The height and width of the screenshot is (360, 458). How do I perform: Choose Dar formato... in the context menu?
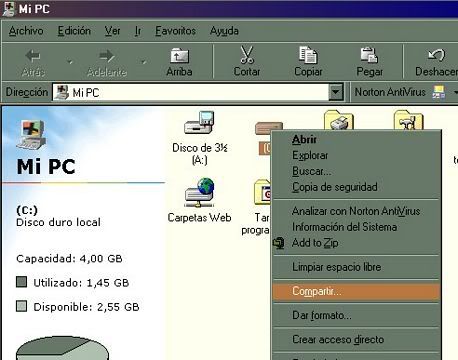356,315
